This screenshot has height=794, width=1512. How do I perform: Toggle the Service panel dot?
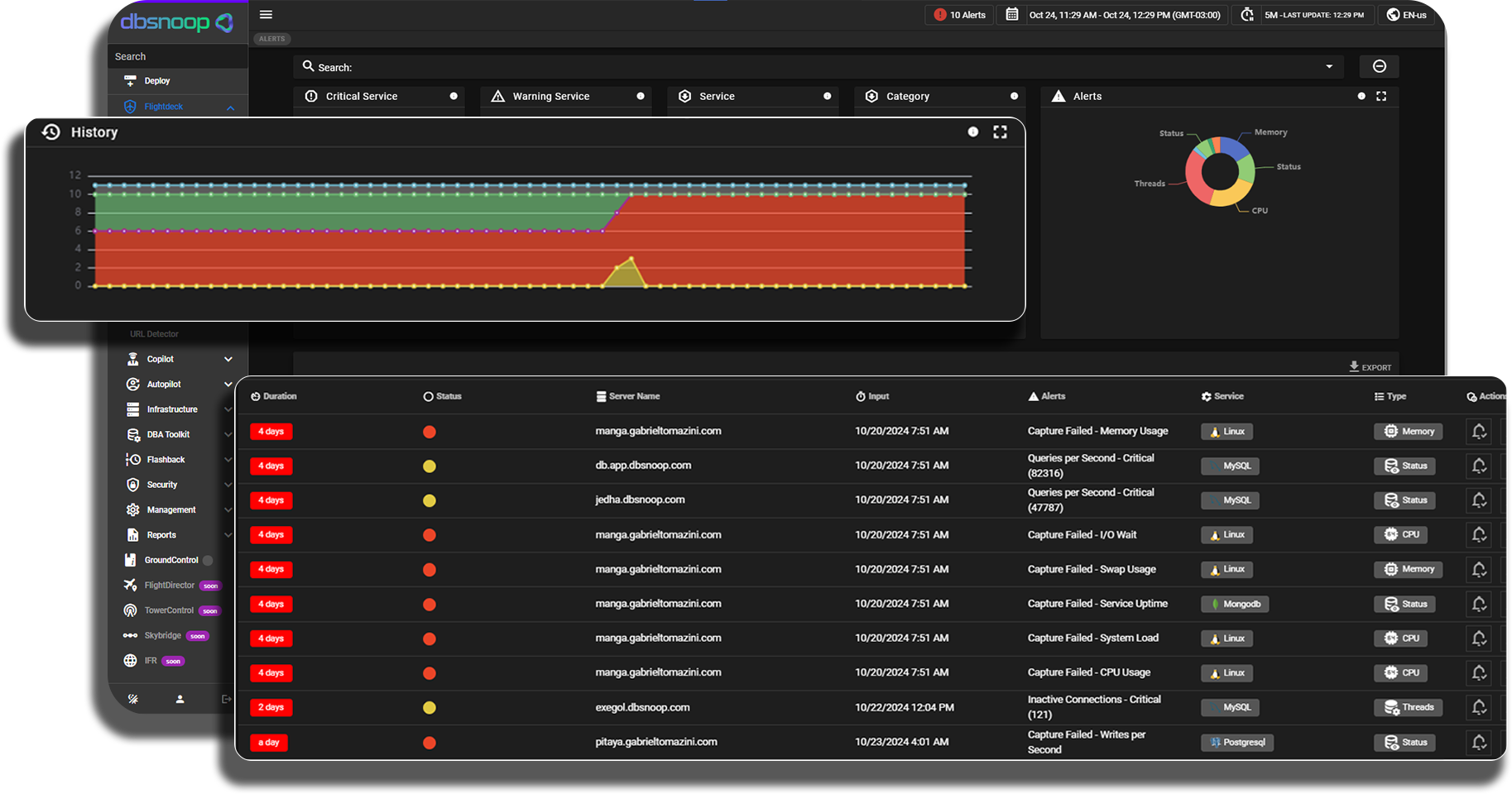[827, 96]
